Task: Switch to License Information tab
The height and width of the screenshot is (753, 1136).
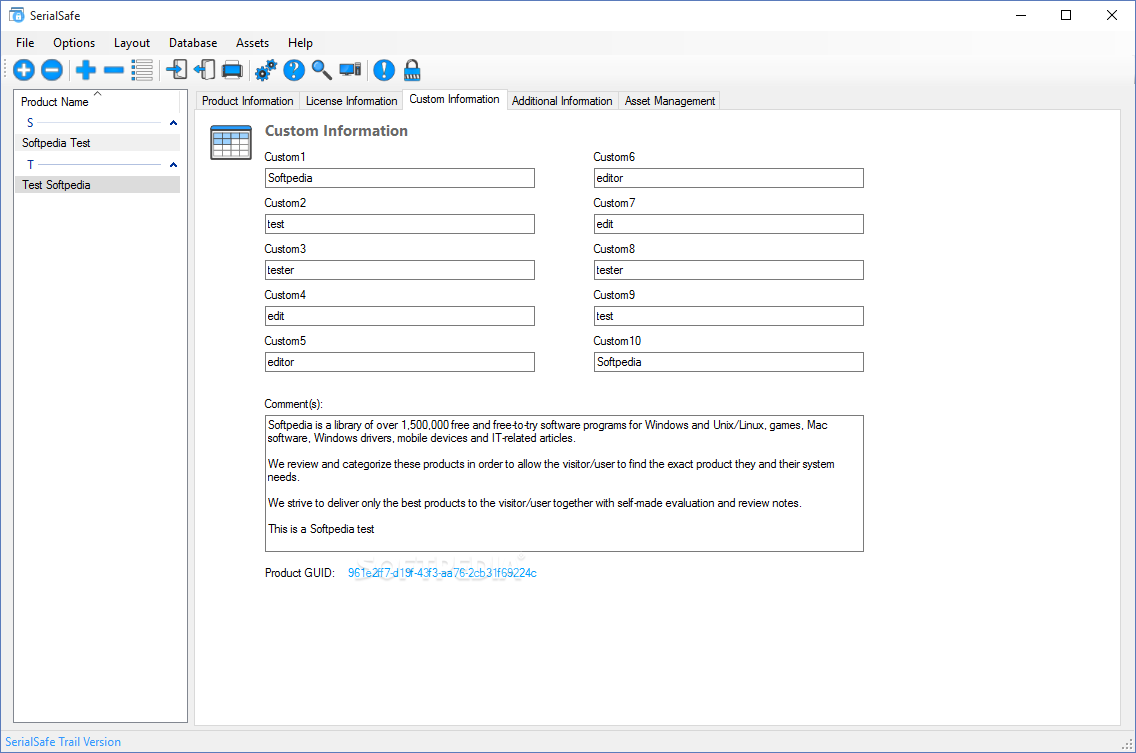Action: click(351, 101)
